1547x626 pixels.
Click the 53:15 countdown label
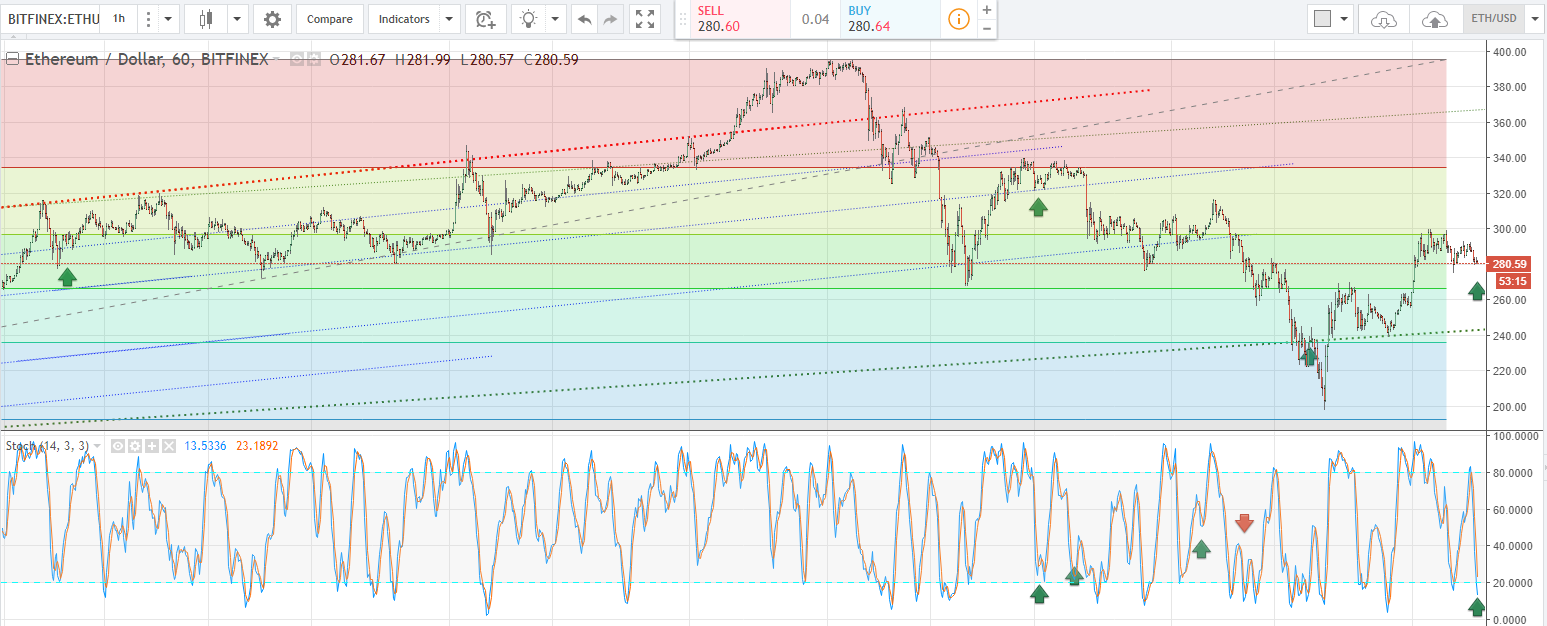click(1510, 281)
